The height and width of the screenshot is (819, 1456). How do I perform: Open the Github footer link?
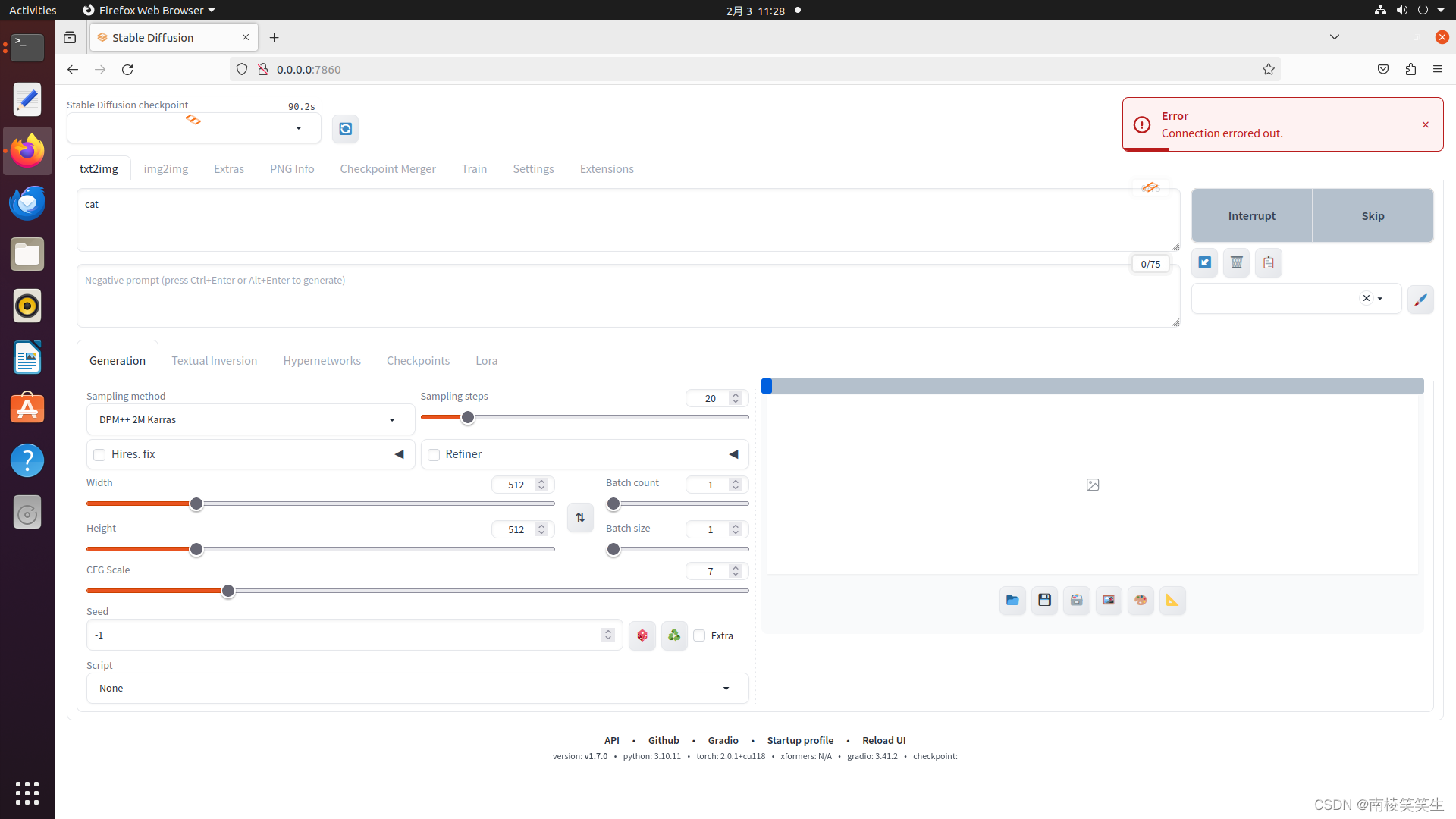664,740
